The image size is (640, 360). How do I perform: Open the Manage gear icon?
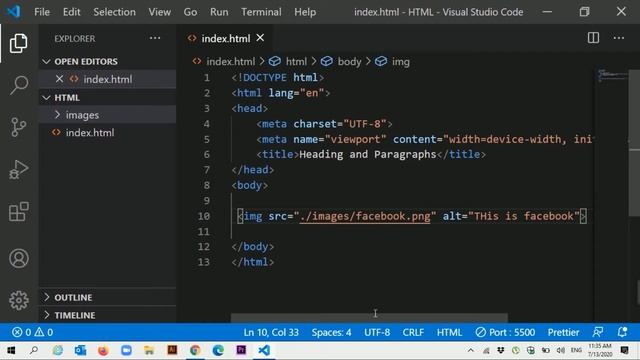(x=19, y=300)
